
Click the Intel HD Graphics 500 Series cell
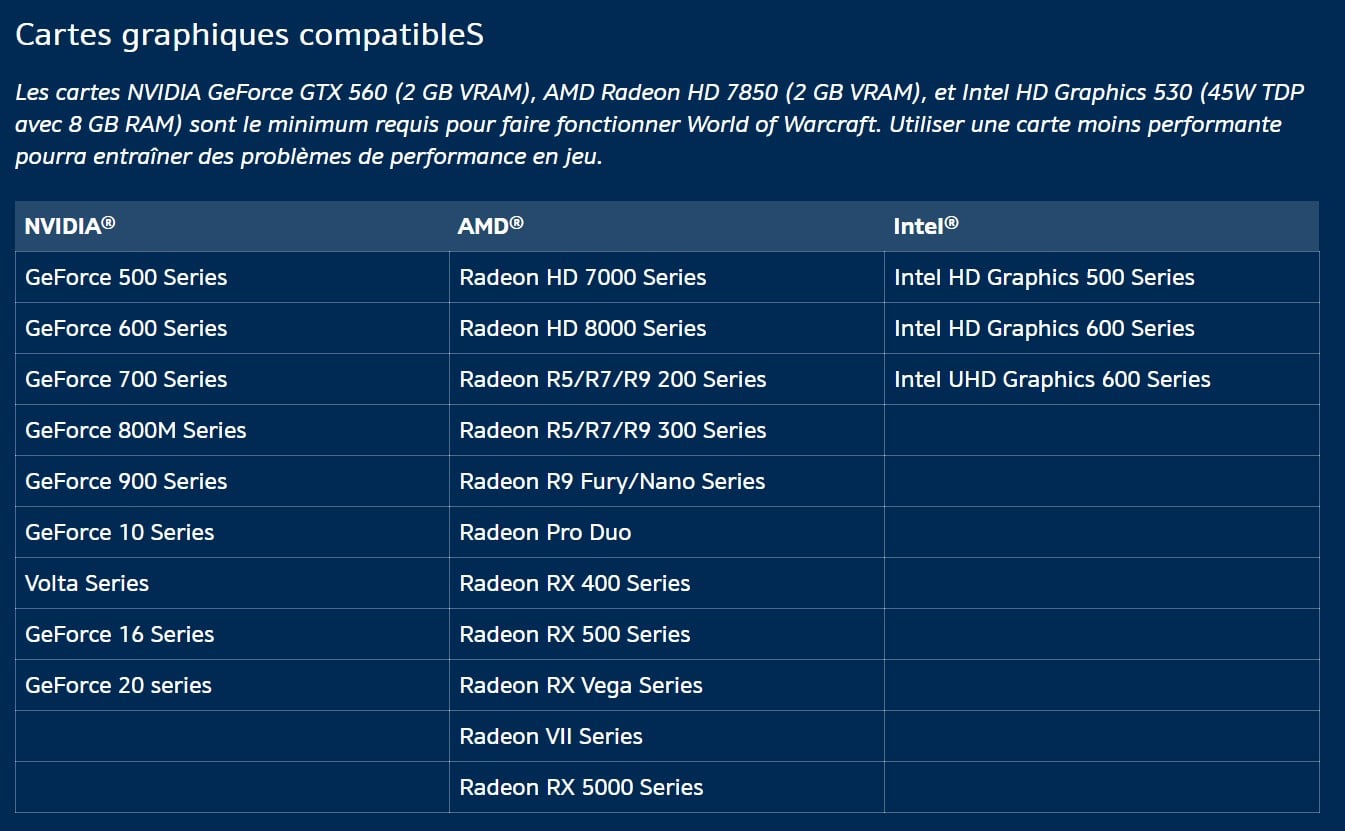coord(1044,277)
